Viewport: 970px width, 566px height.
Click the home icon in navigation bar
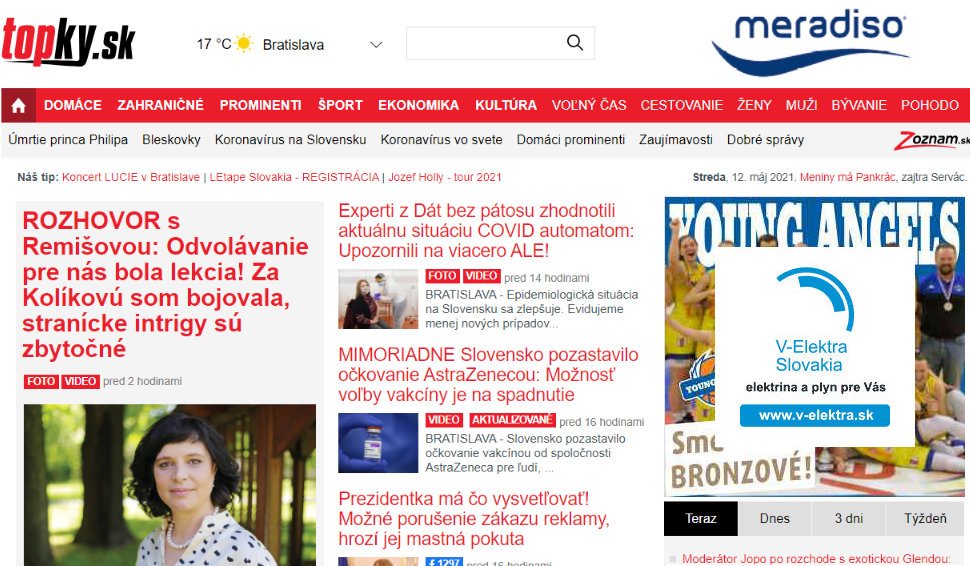pos(19,105)
